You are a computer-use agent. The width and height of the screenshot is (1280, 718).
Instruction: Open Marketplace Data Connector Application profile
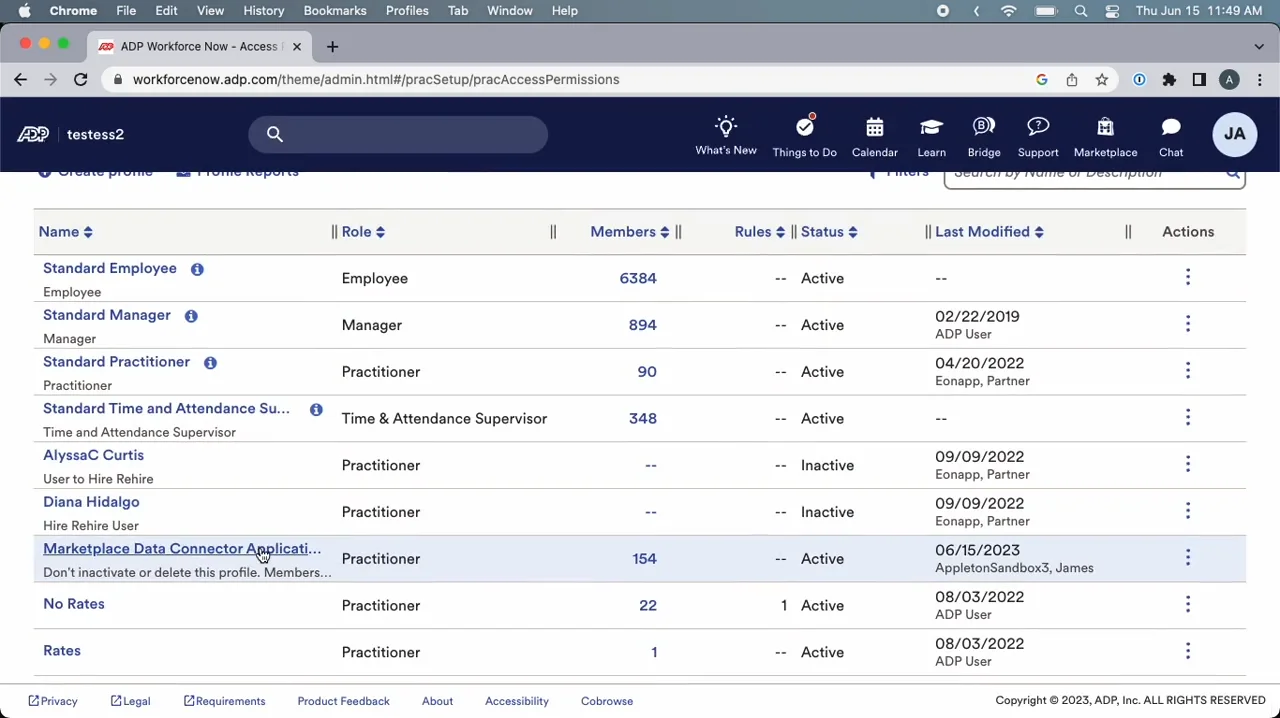coord(181,549)
